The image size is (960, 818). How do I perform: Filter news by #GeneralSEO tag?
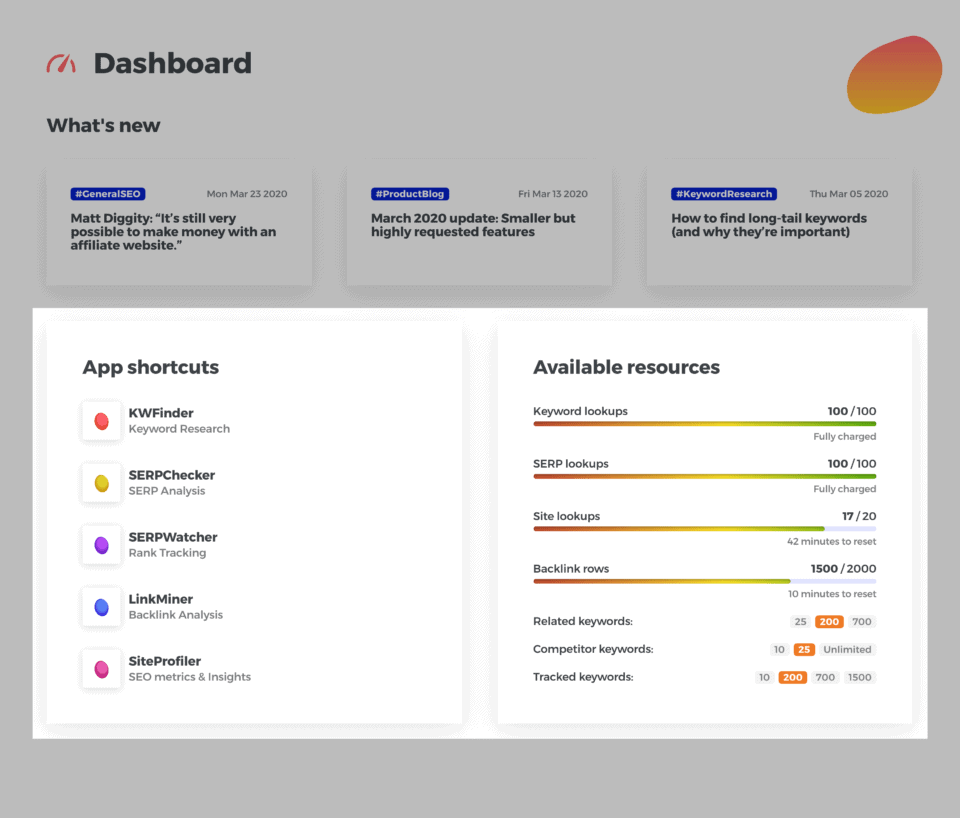click(107, 193)
